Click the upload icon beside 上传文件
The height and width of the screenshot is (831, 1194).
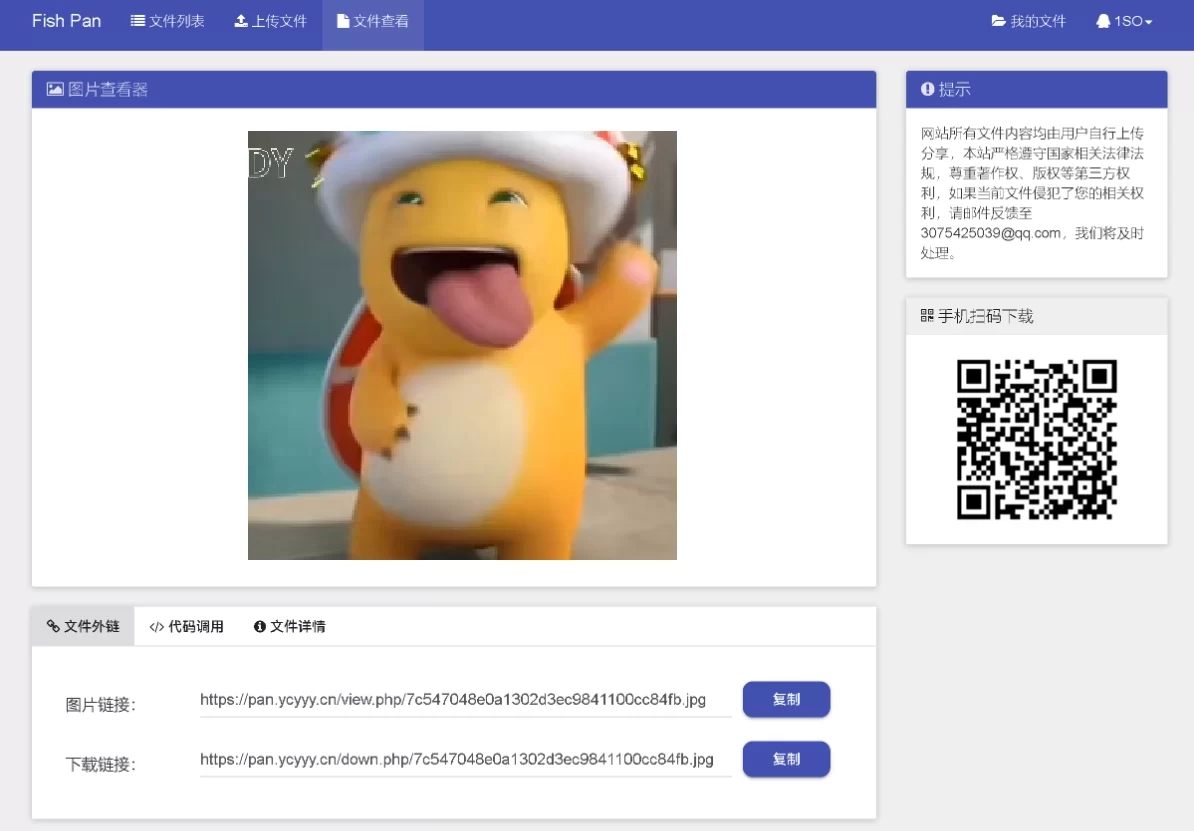241,21
